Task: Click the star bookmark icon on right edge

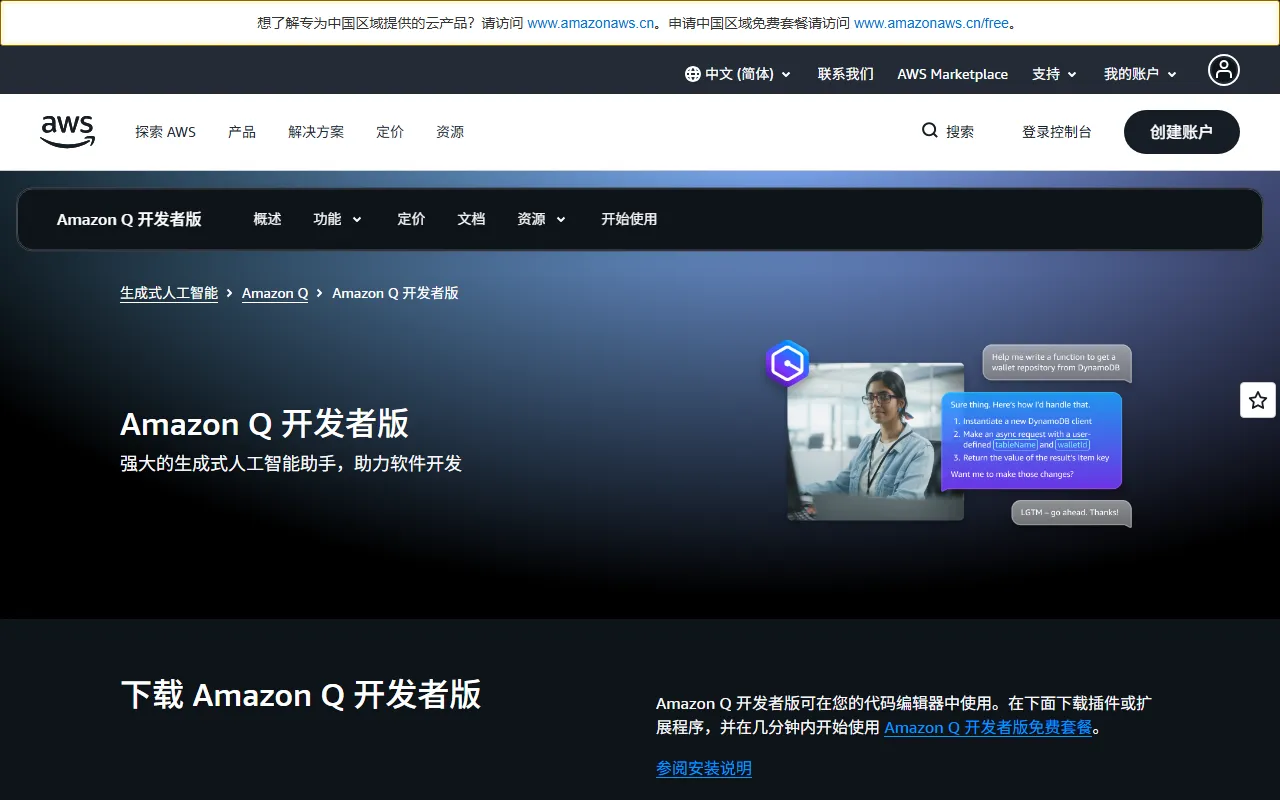Action: [1257, 399]
